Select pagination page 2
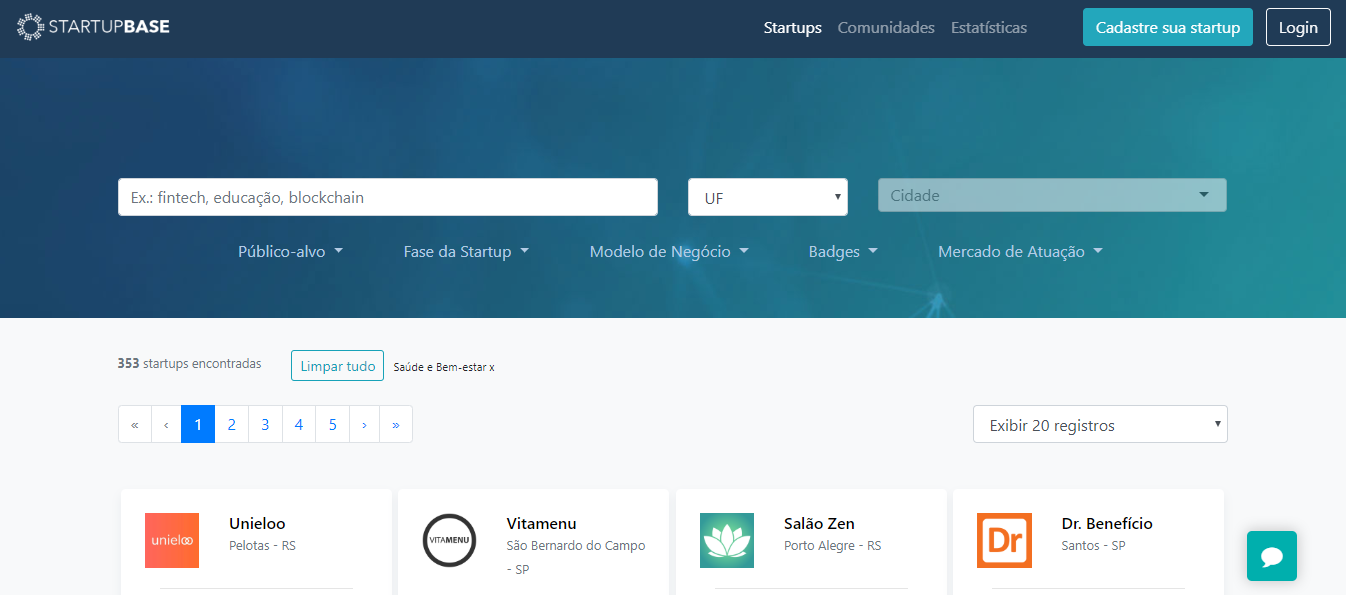 (x=231, y=424)
